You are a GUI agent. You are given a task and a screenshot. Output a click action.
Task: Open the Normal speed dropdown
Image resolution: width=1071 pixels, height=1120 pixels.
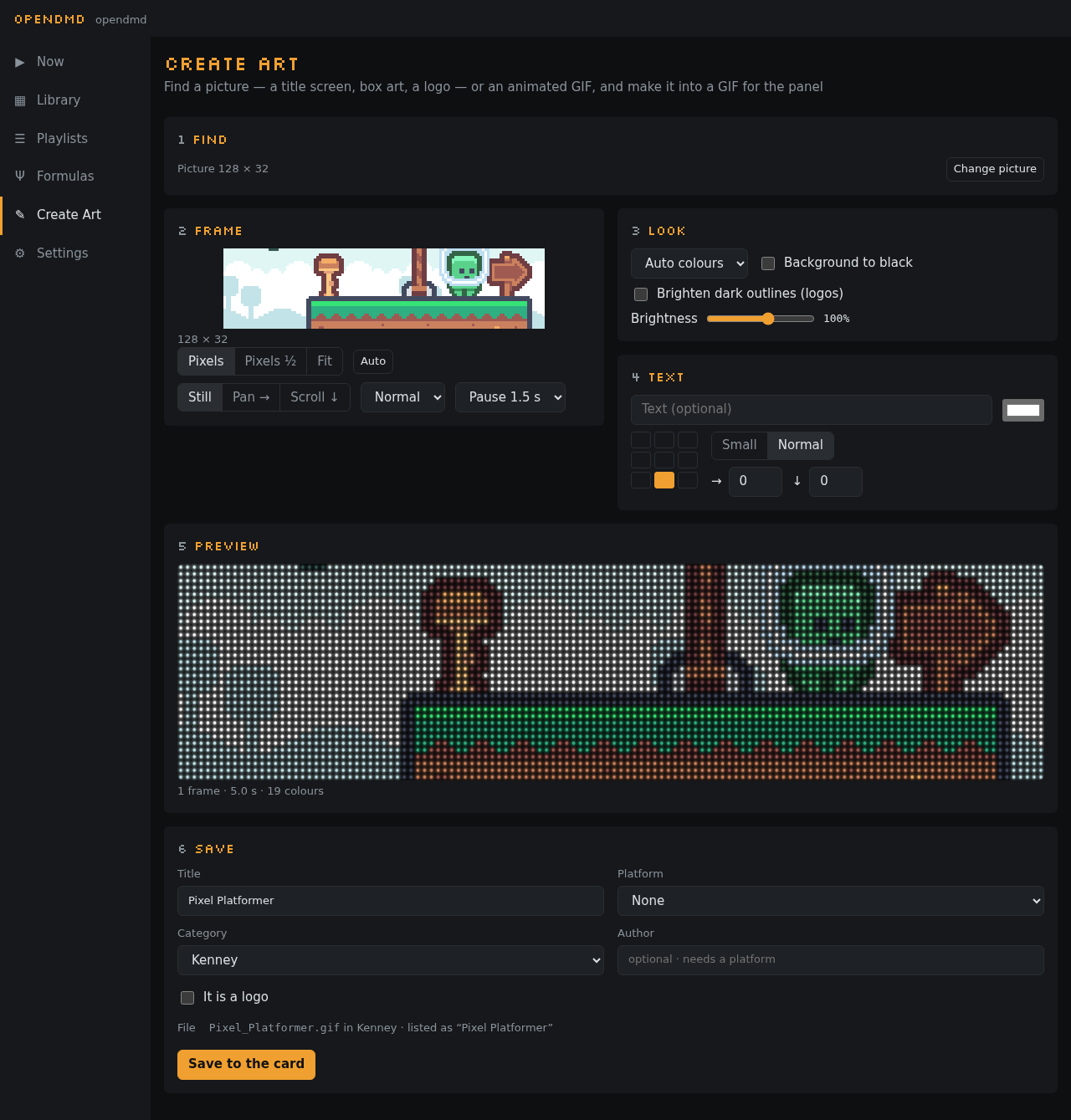(402, 397)
